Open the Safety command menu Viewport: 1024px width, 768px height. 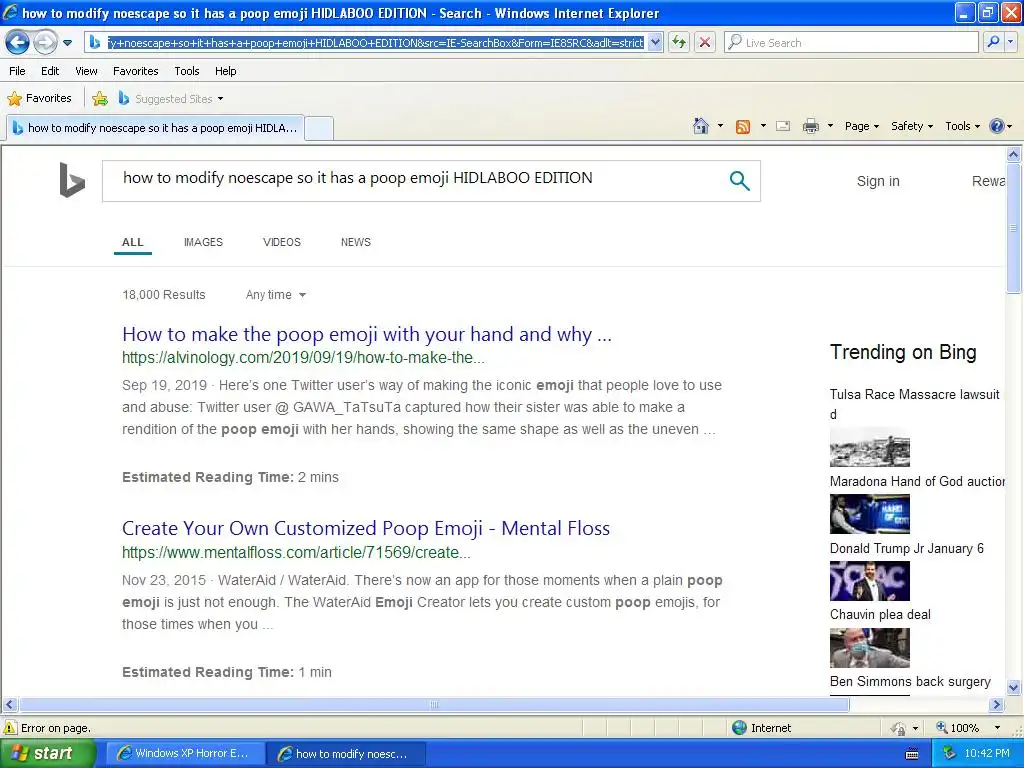(x=912, y=126)
